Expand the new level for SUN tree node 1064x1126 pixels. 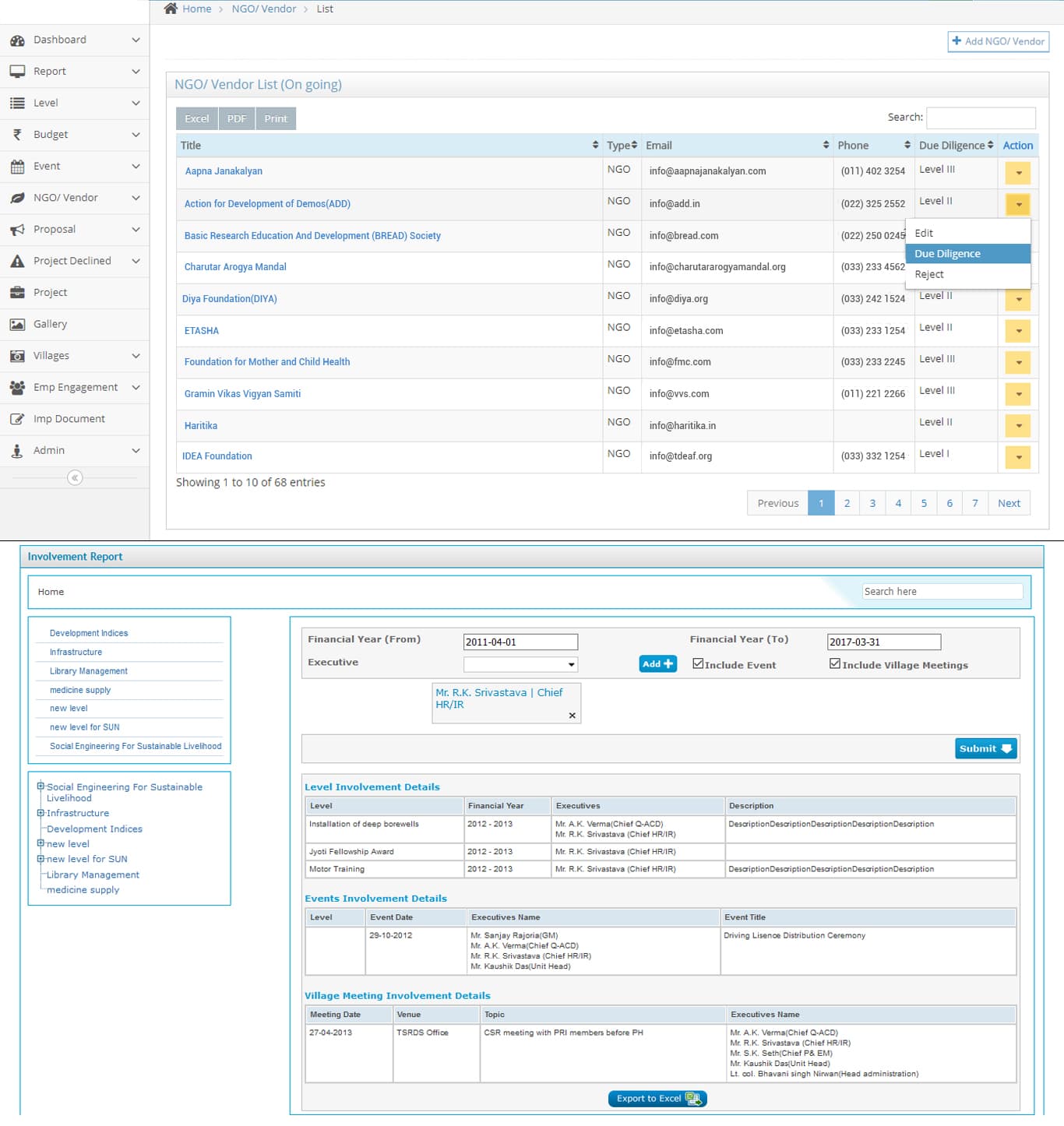pyautogui.click(x=41, y=859)
